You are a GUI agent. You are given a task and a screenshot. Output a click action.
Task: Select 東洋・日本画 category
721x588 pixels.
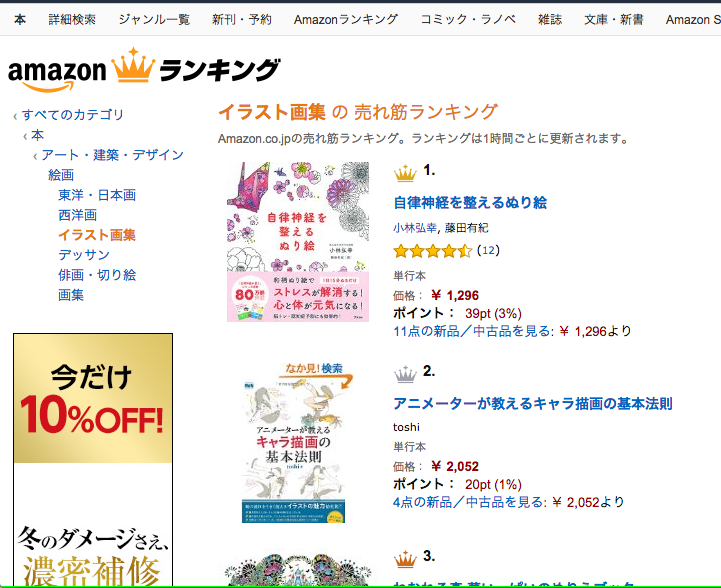coord(97,195)
